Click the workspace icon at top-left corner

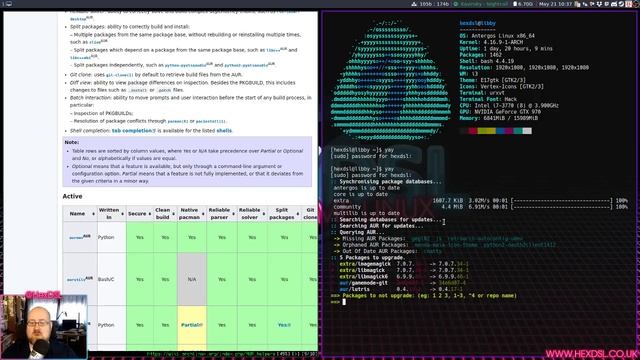tap(9, 4)
